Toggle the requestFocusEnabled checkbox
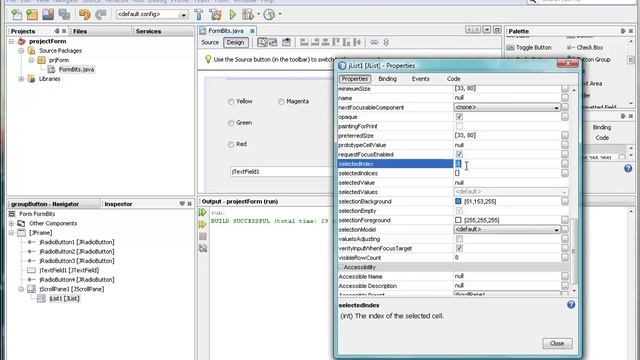The image size is (640, 360). pos(459,154)
